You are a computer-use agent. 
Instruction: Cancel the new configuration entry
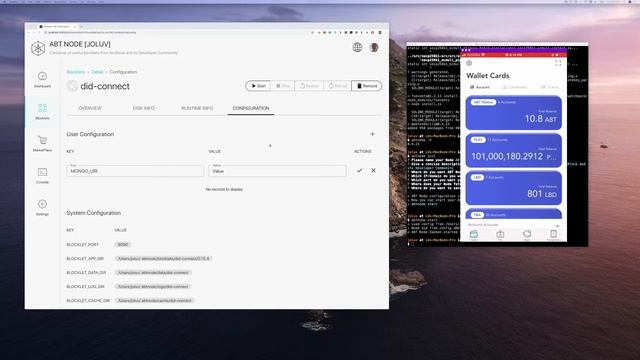373,171
